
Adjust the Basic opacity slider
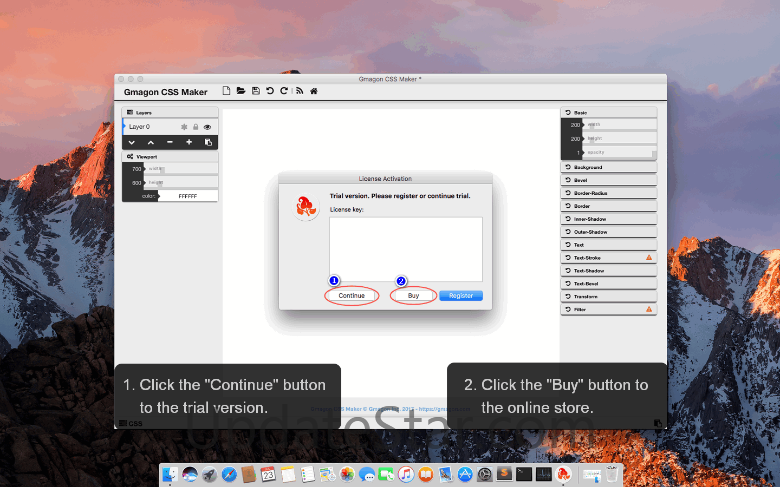click(x=620, y=152)
